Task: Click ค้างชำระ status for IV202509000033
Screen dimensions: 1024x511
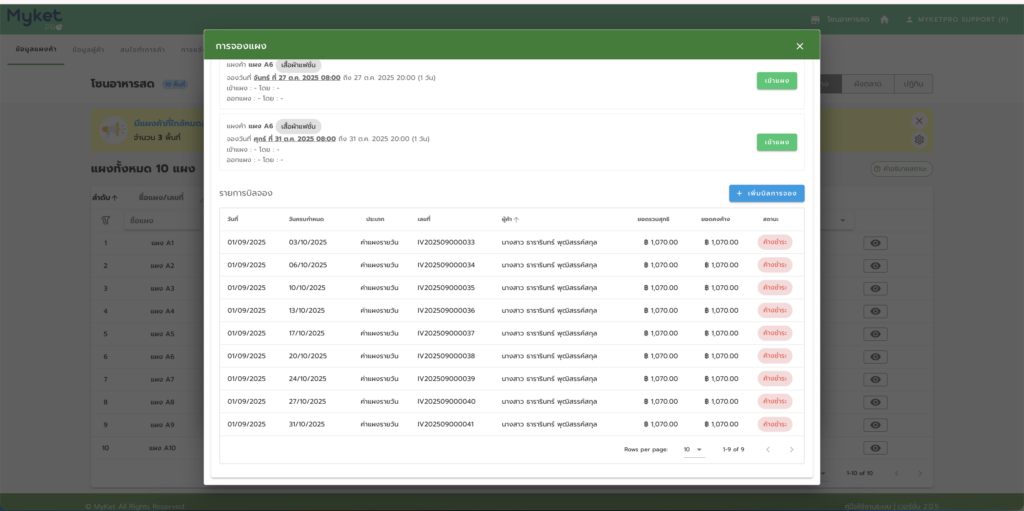Action: (775, 242)
